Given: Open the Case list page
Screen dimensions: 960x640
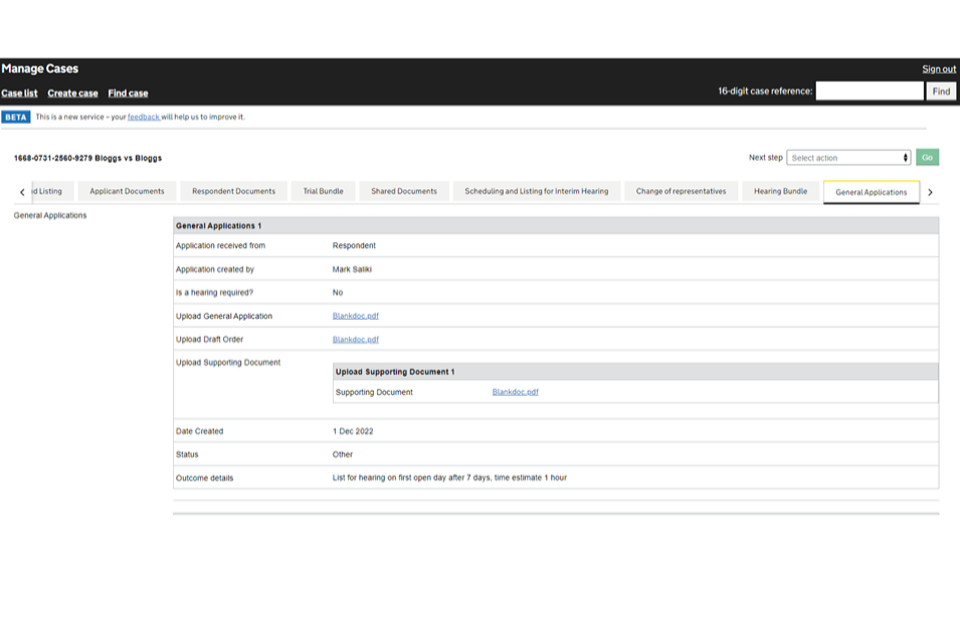Looking at the screenshot, I should (x=19, y=93).
